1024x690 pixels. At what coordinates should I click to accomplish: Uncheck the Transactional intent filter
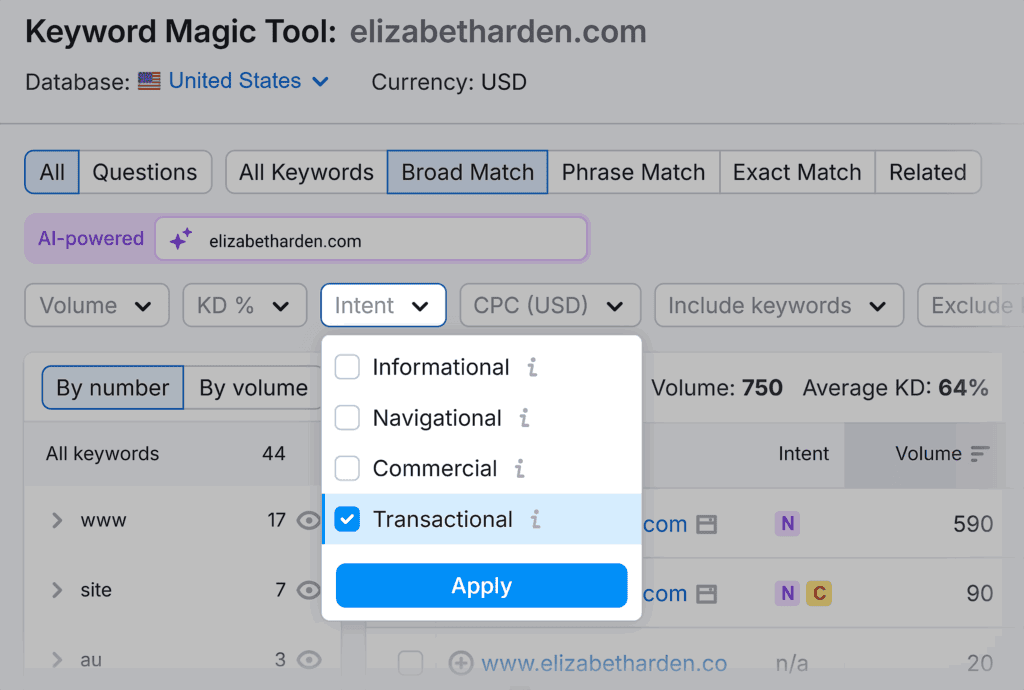[347, 519]
